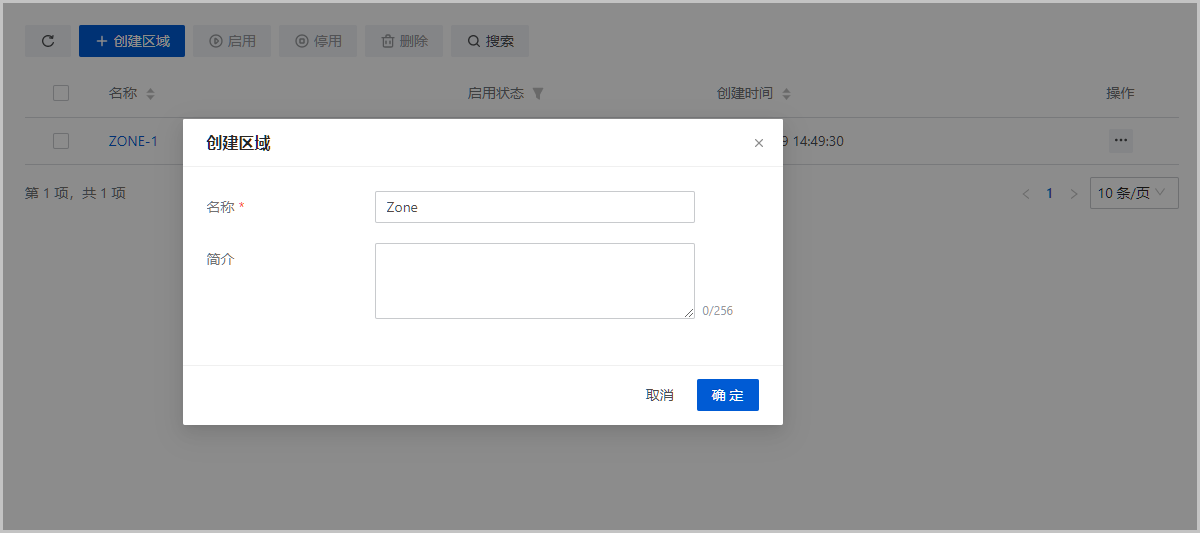Sort by the 名称 column arrows
This screenshot has height=533, width=1200.
point(151,94)
